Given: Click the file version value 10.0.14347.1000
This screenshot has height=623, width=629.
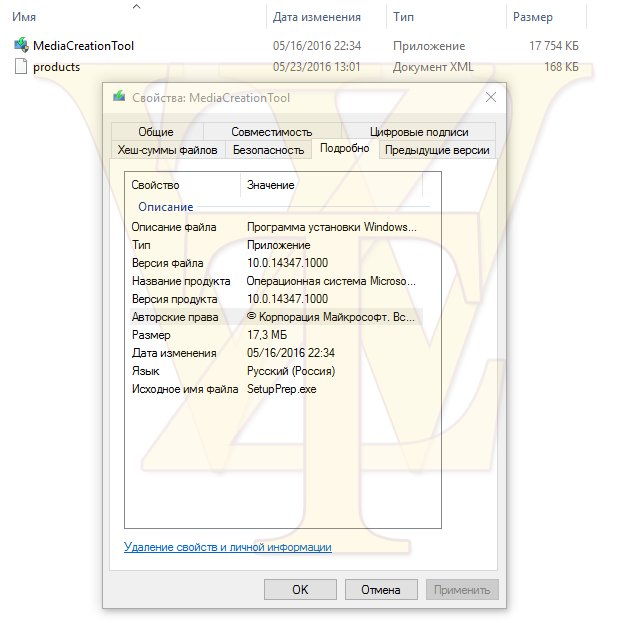Looking at the screenshot, I should pyautogui.click(x=287, y=263).
